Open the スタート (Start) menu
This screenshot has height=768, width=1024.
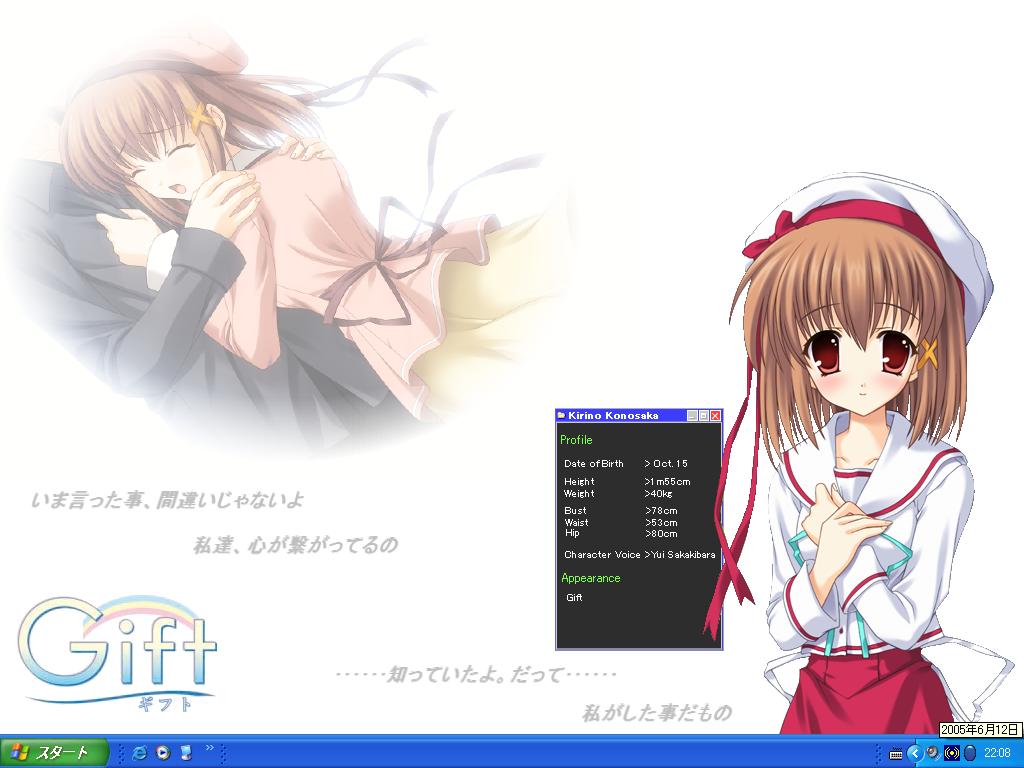pos(54,753)
